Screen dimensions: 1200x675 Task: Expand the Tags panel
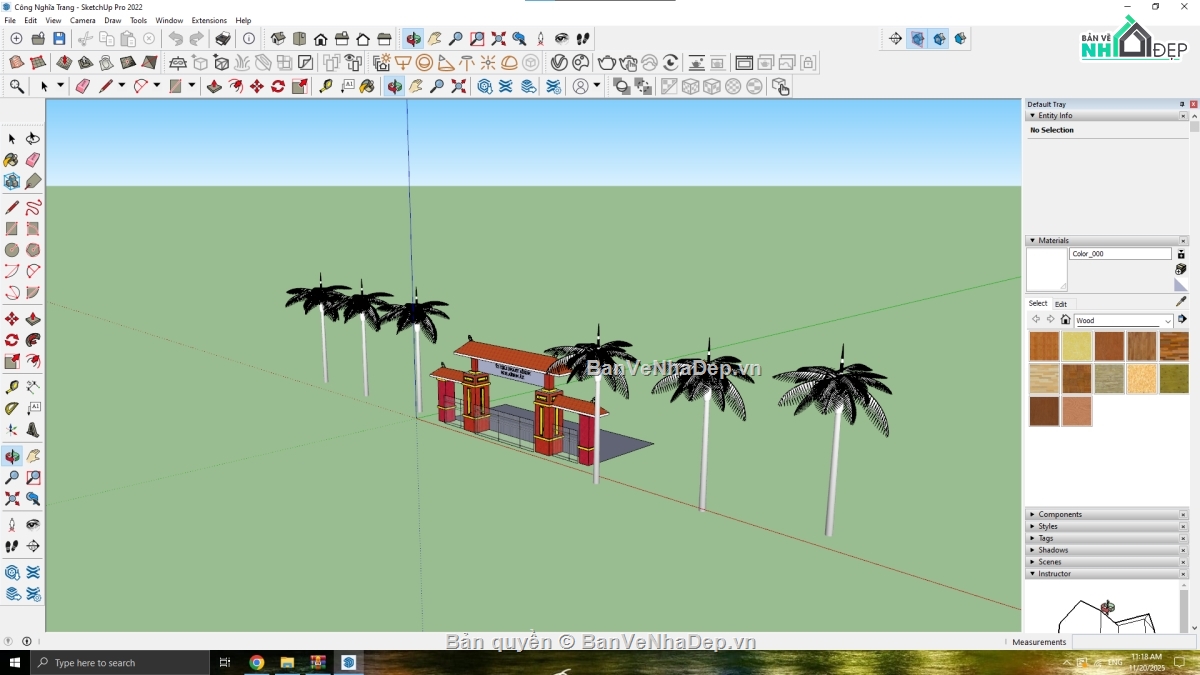(1032, 539)
